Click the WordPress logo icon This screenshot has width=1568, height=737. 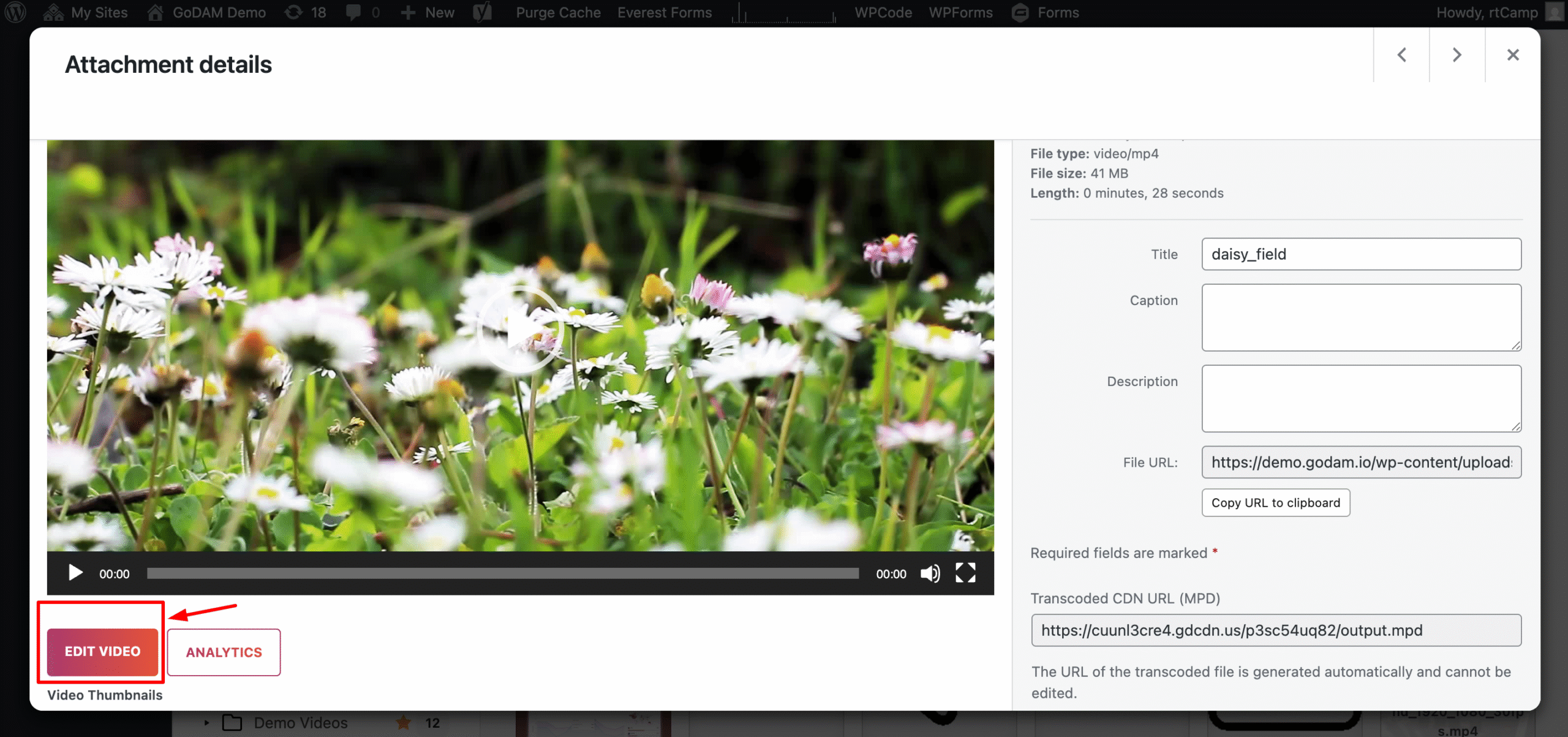(x=15, y=12)
